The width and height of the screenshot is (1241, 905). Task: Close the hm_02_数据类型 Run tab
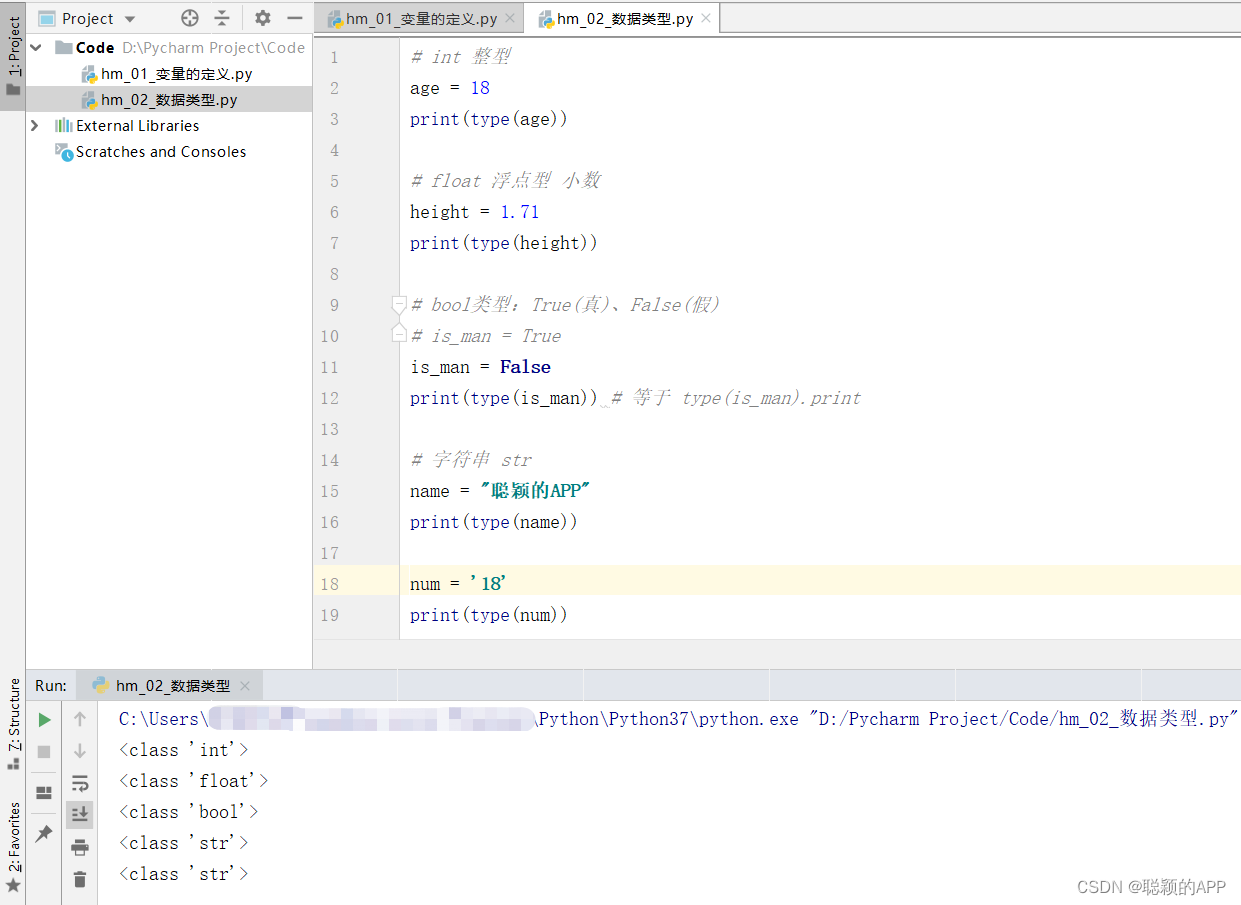pyautogui.click(x=243, y=685)
